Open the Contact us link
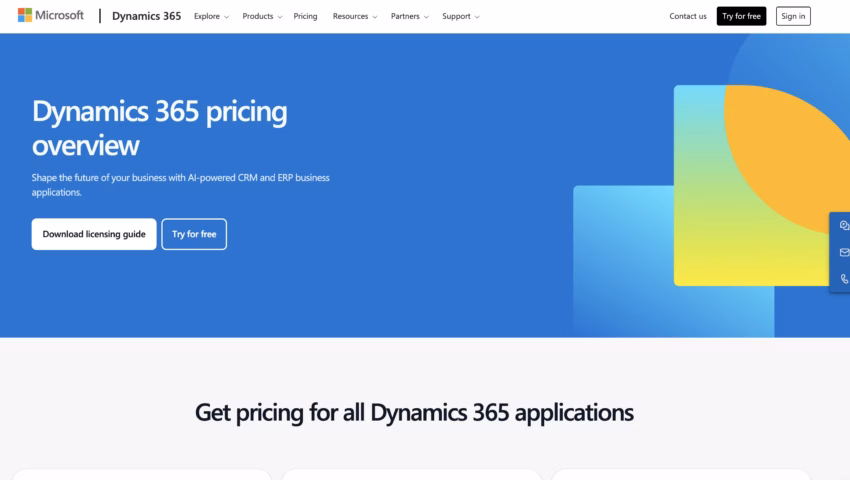This screenshot has width=850, height=480. [x=688, y=16]
